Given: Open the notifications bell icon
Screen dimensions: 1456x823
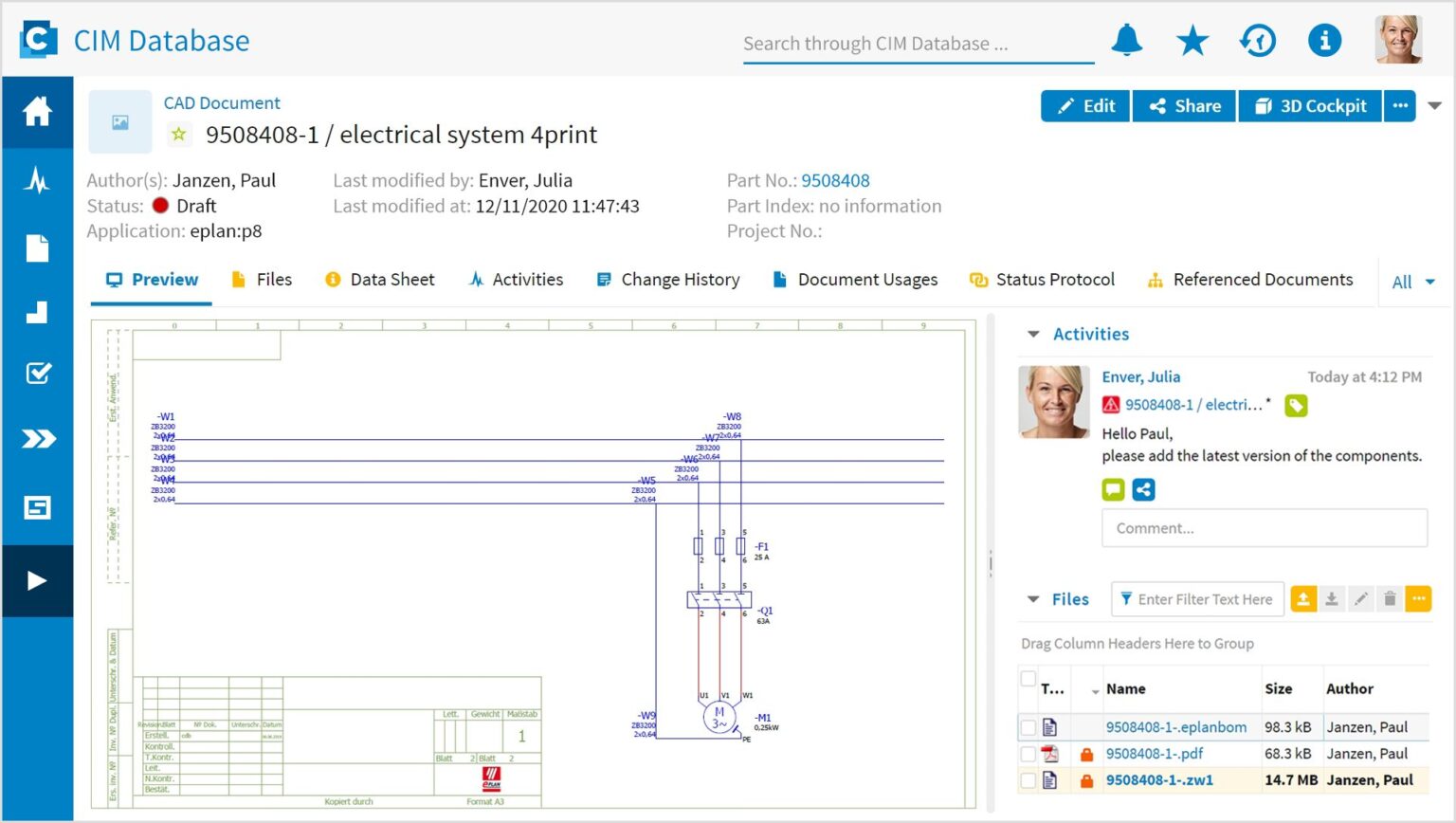Looking at the screenshot, I should pos(1125,40).
